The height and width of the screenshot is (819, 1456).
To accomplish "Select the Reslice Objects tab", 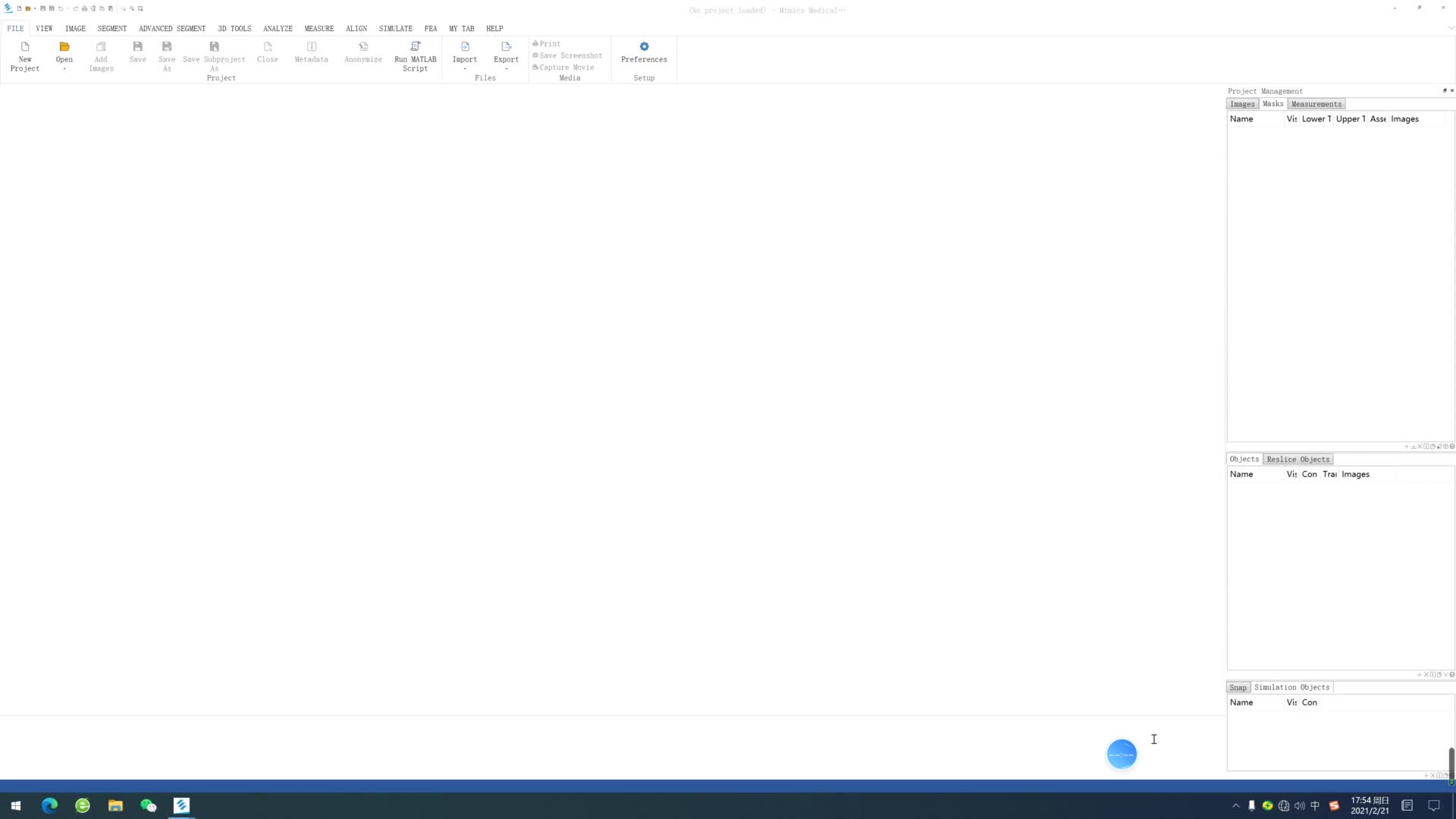I will click(1298, 460).
